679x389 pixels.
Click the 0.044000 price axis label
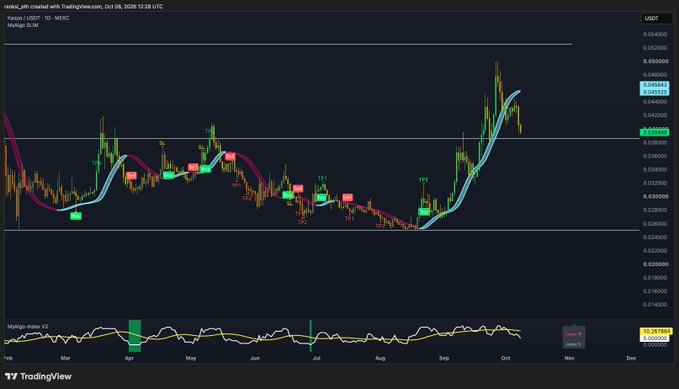[655, 102]
